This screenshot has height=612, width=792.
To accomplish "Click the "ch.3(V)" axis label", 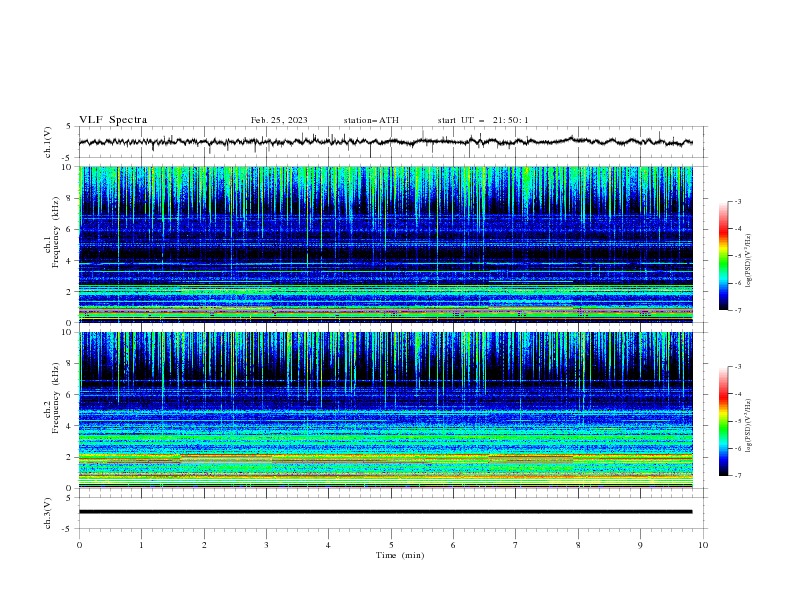I will tap(48, 513).
